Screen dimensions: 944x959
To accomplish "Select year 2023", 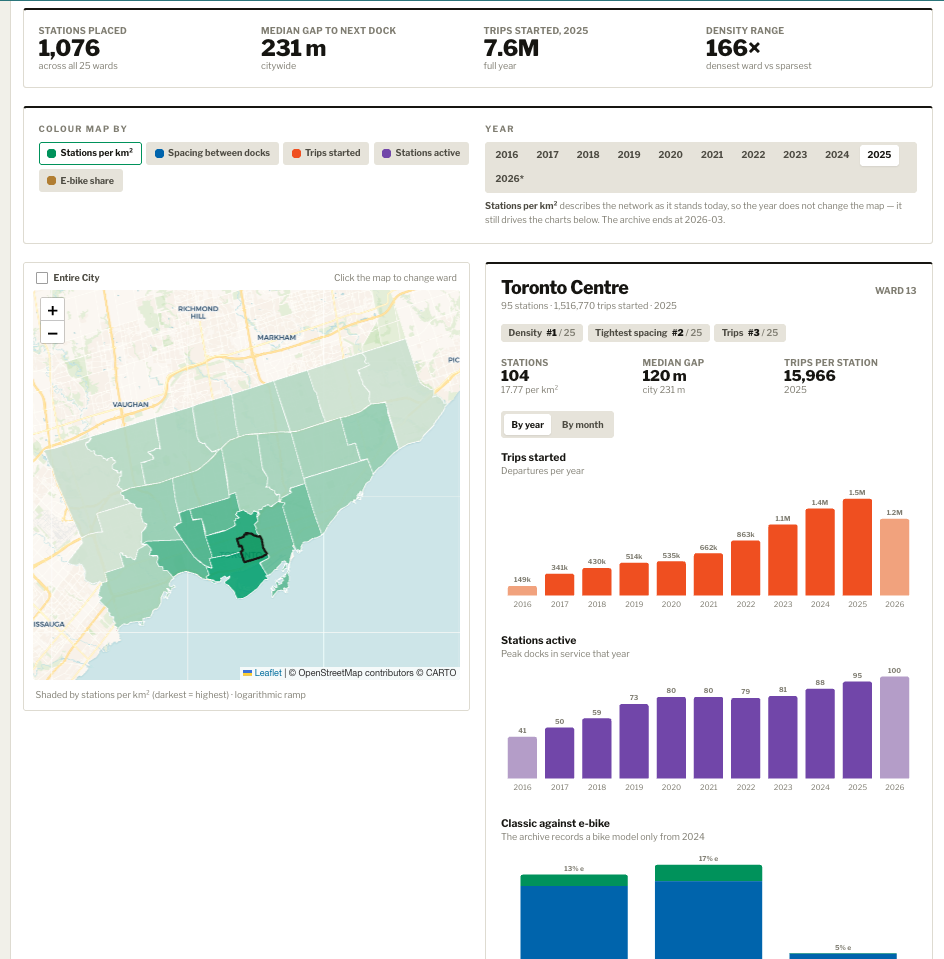I will [795, 155].
